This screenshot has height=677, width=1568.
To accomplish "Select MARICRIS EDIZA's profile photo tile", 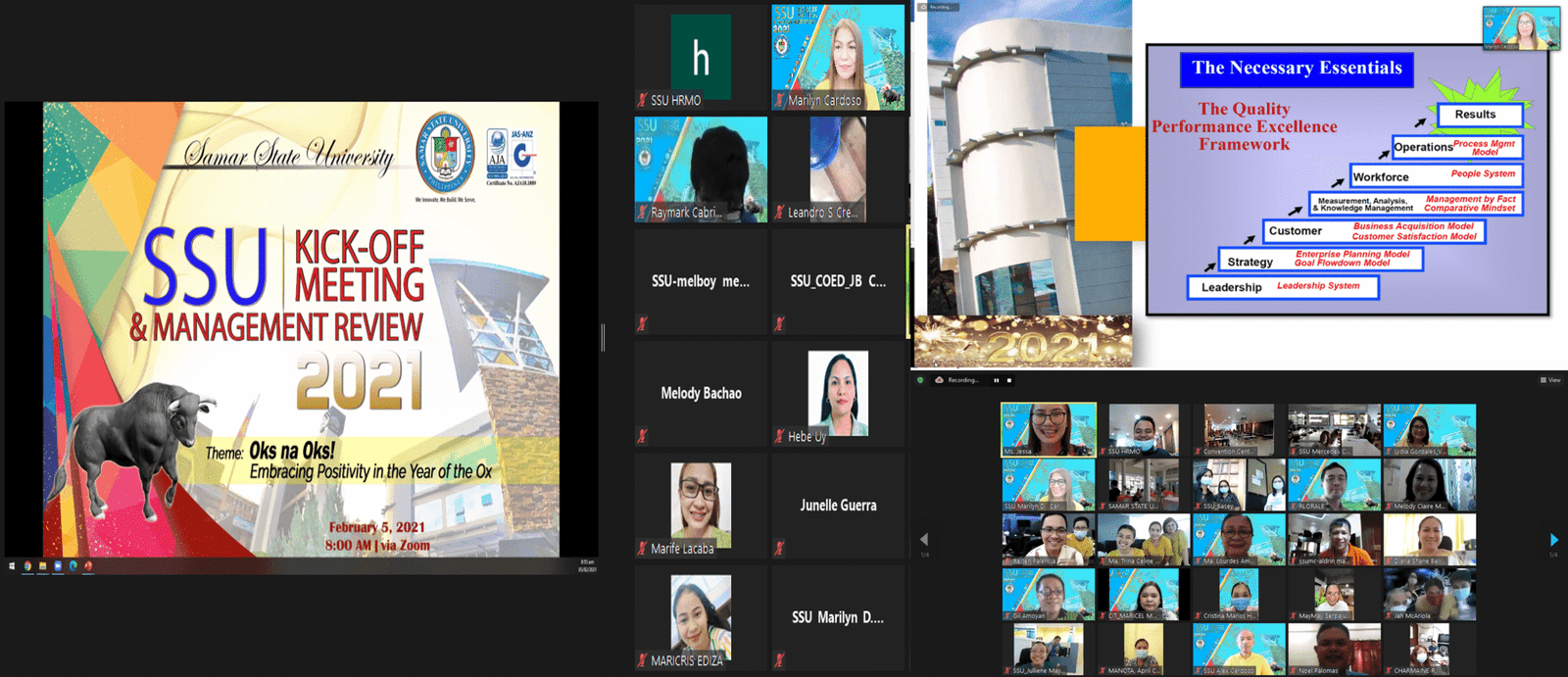I will (x=701, y=618).
